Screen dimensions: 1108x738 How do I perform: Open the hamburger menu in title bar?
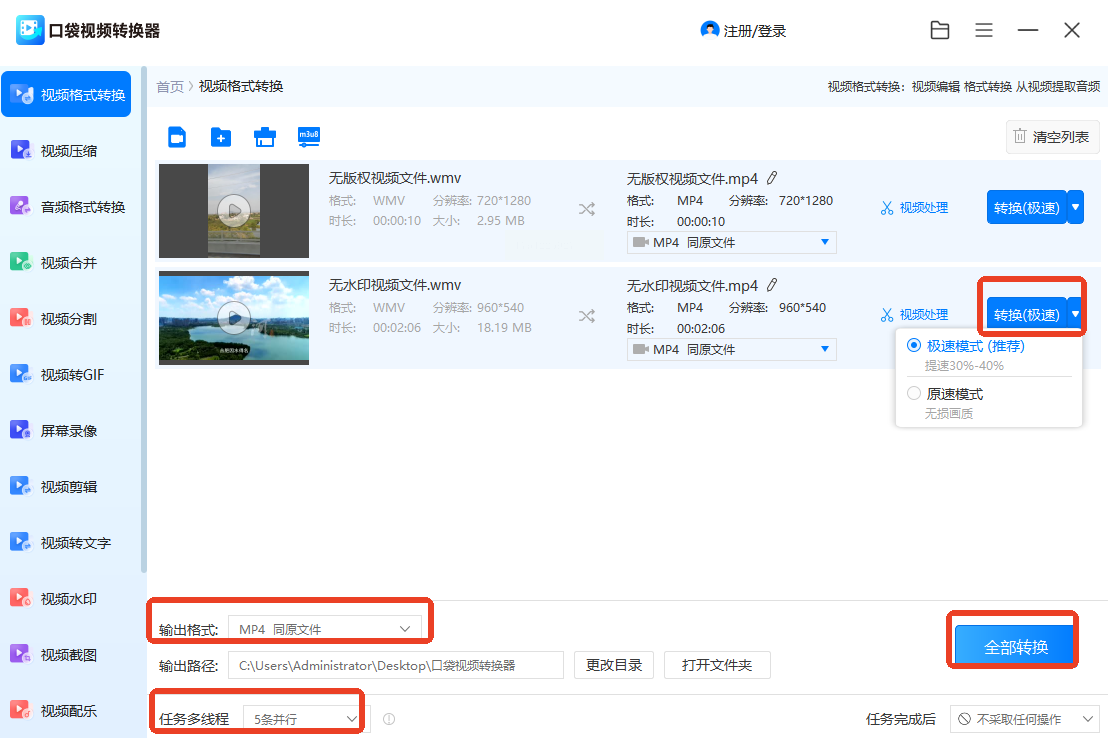[x=984, y=31]
